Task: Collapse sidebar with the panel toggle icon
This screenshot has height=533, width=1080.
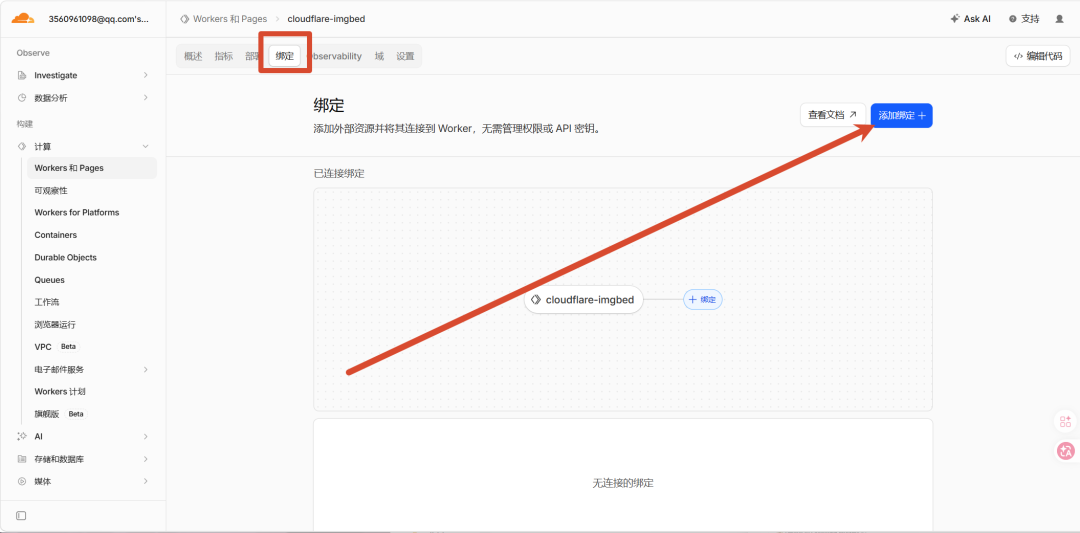Action: (21, 515)
